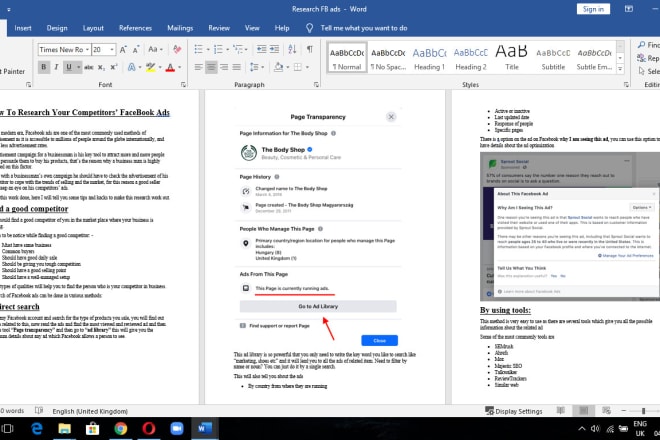Open Line Spacing options
Screen dimensions: 660x440
click(256, 67)
